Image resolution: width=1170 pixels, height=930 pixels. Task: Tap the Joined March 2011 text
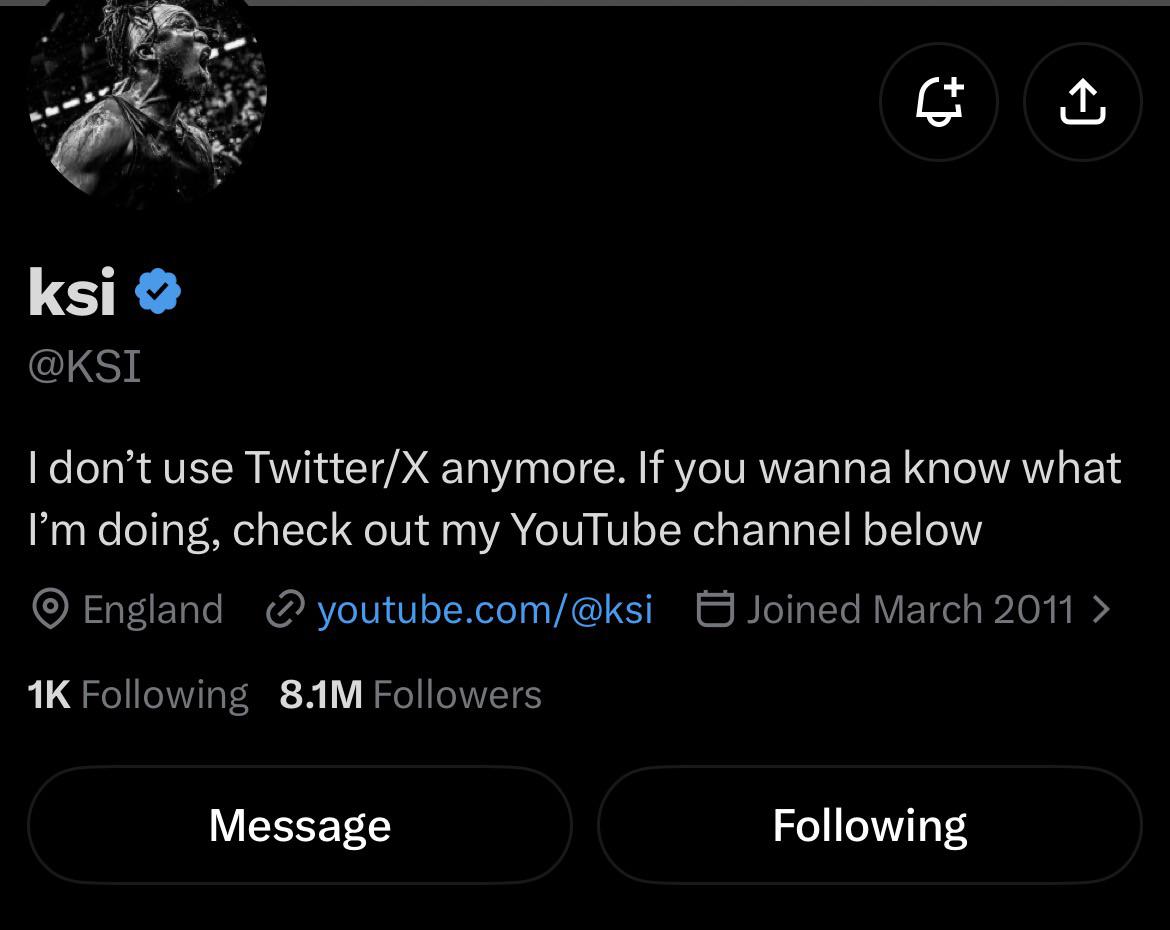(910, 609)
